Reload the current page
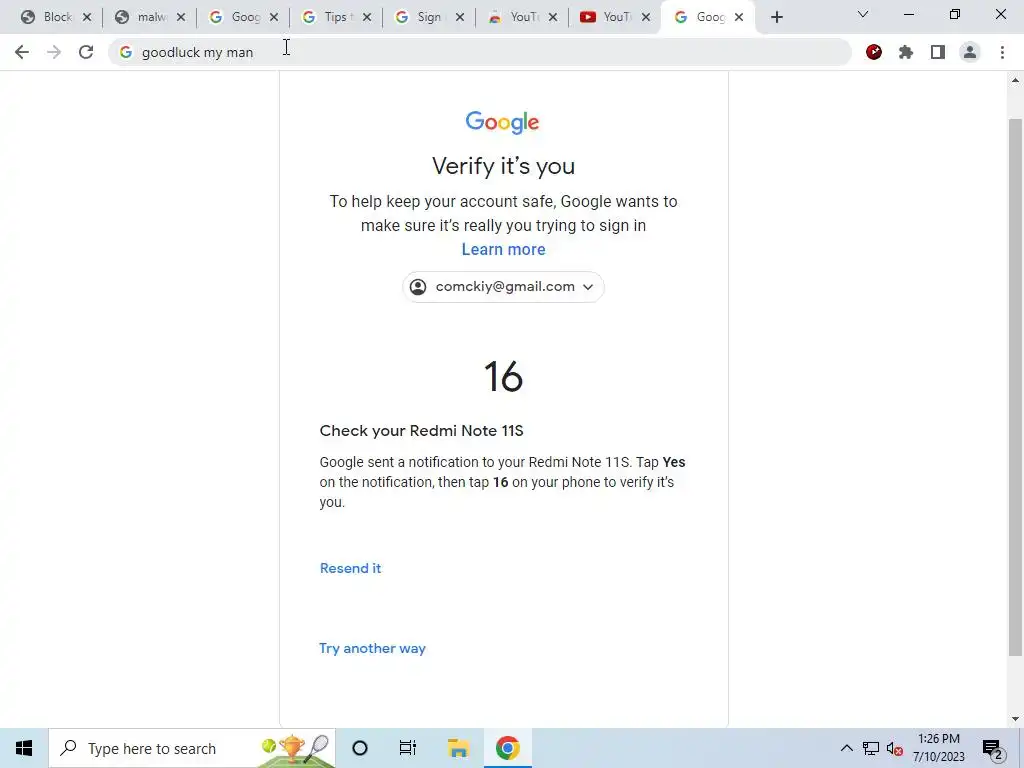Screen dimensions: 1024x768 [86, 52]
